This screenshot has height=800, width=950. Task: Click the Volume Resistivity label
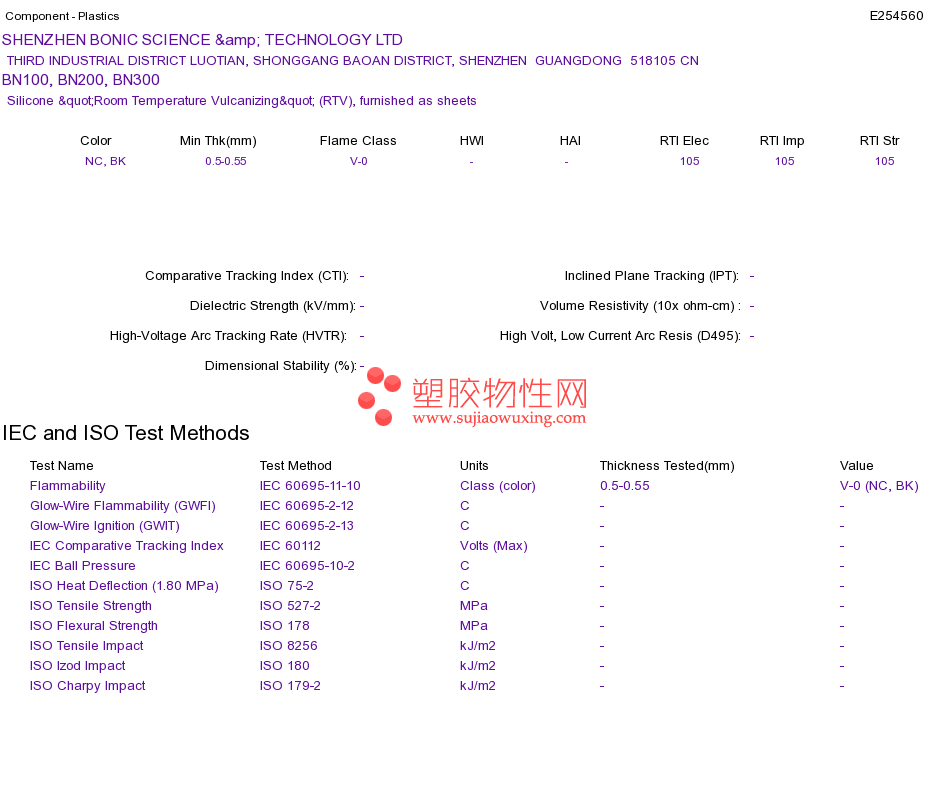click(x=640, y=305)
